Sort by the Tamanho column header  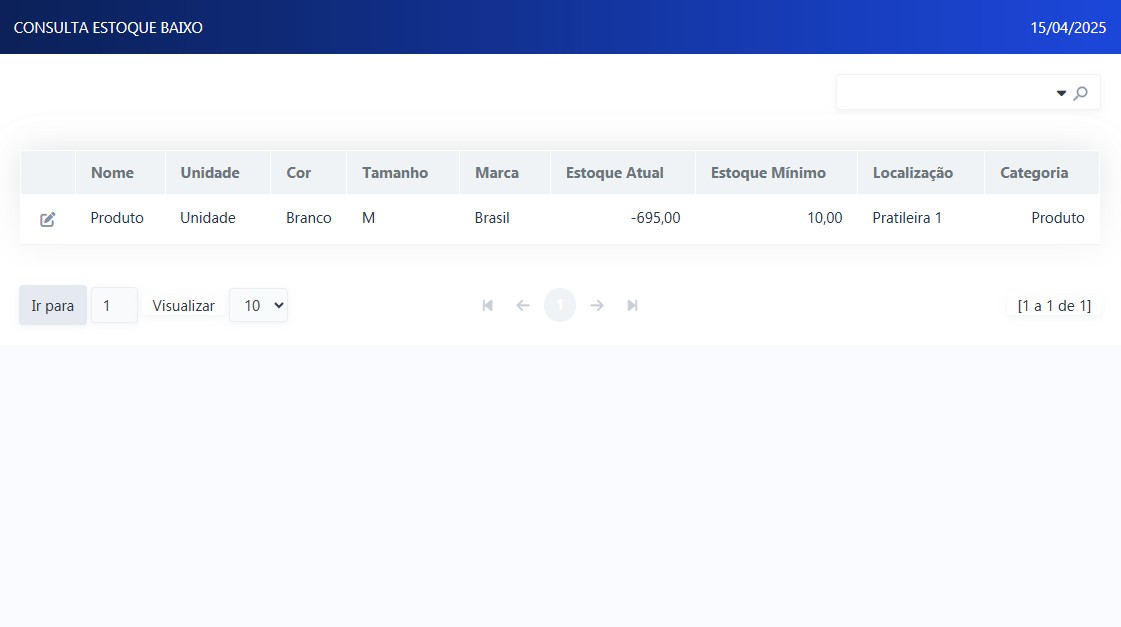coord(395,172)
